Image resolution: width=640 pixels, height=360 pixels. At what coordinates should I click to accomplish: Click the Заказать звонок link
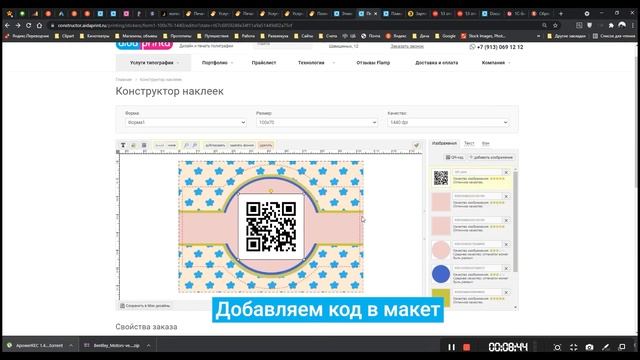pyautogui.click(x=407, y=47)
